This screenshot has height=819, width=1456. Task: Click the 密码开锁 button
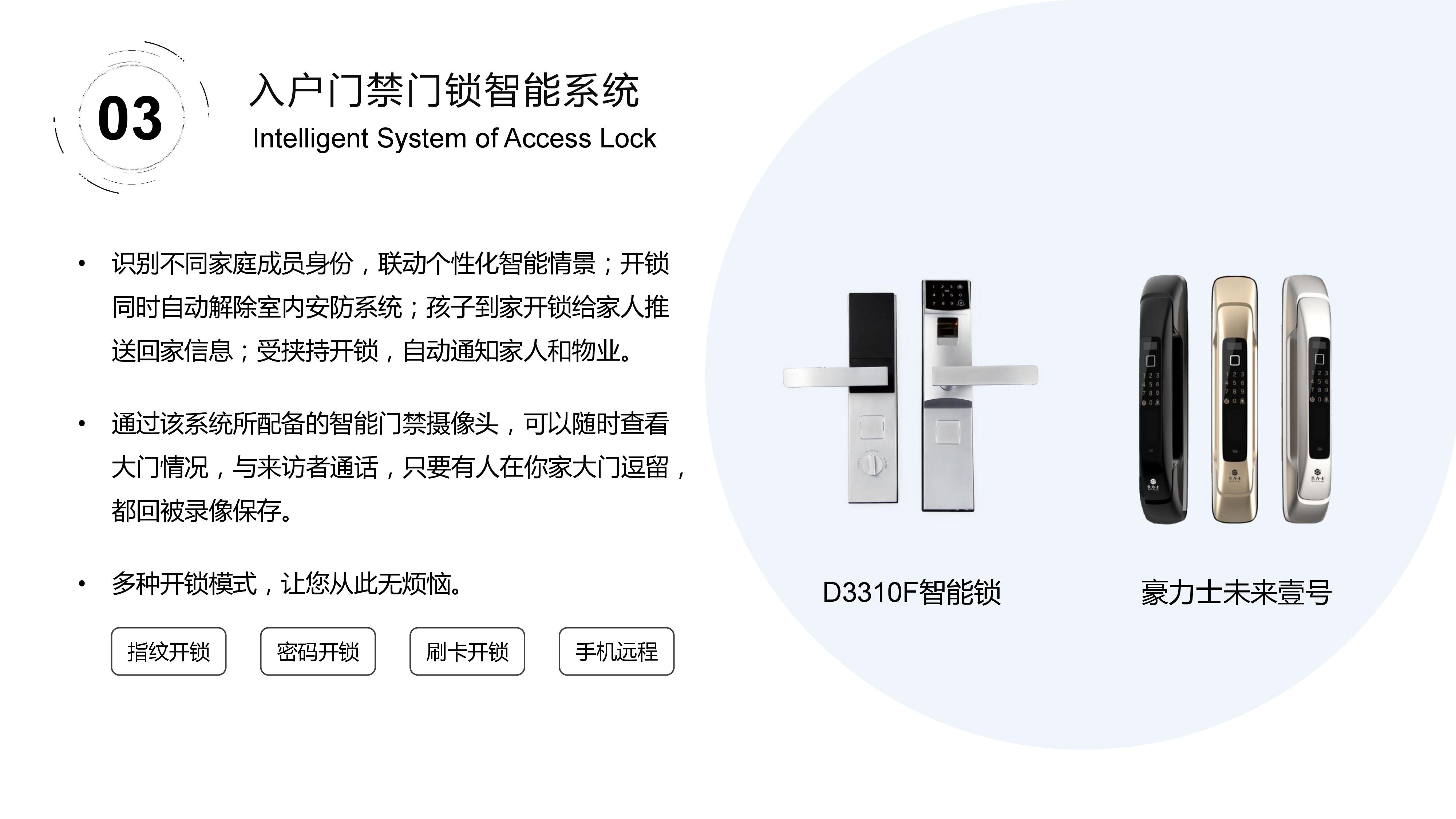318,651
